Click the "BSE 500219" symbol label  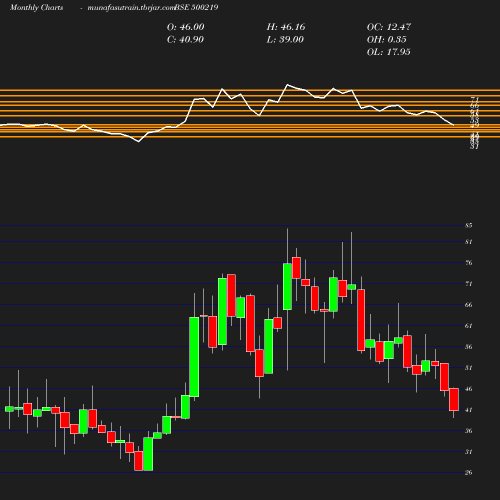pos(196,7)
